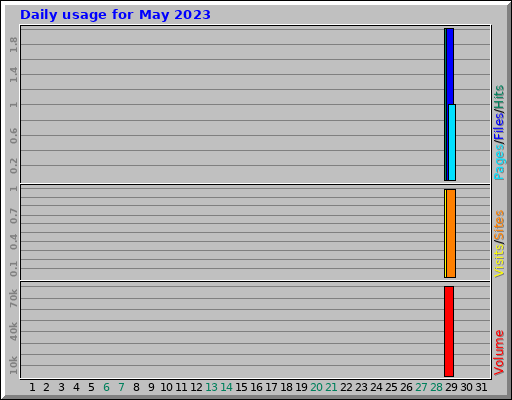
Task: Click day 3 on the x-axis
Action: tap(61, 387)
